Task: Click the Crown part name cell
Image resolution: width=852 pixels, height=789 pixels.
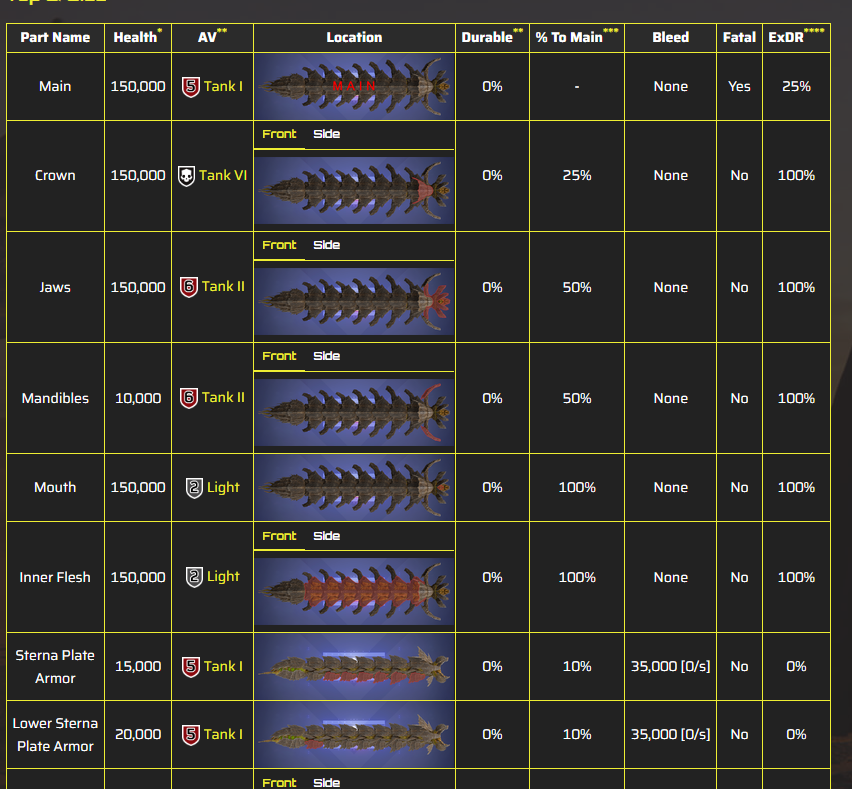Action: [x=55, y=176]
